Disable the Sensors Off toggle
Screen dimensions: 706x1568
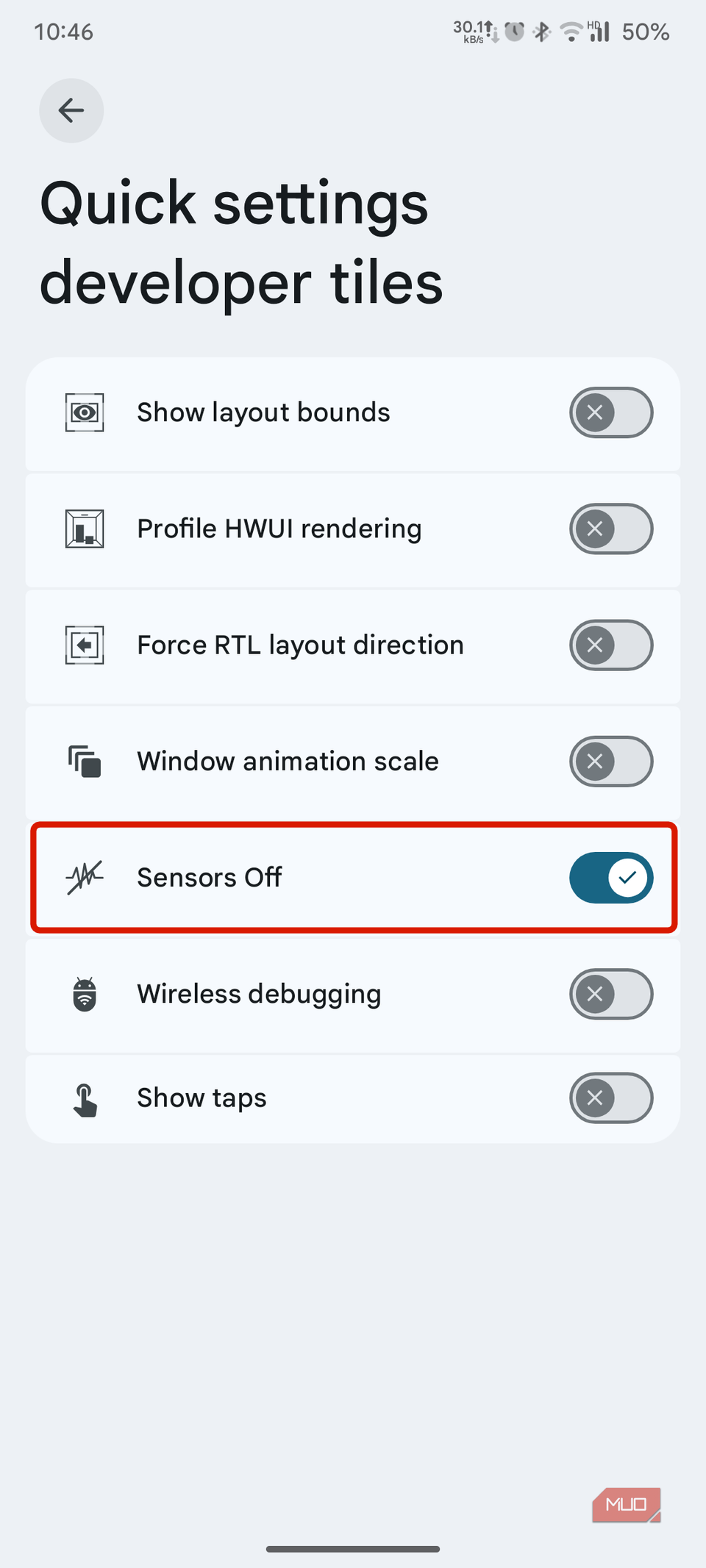[x=610, y=877]
